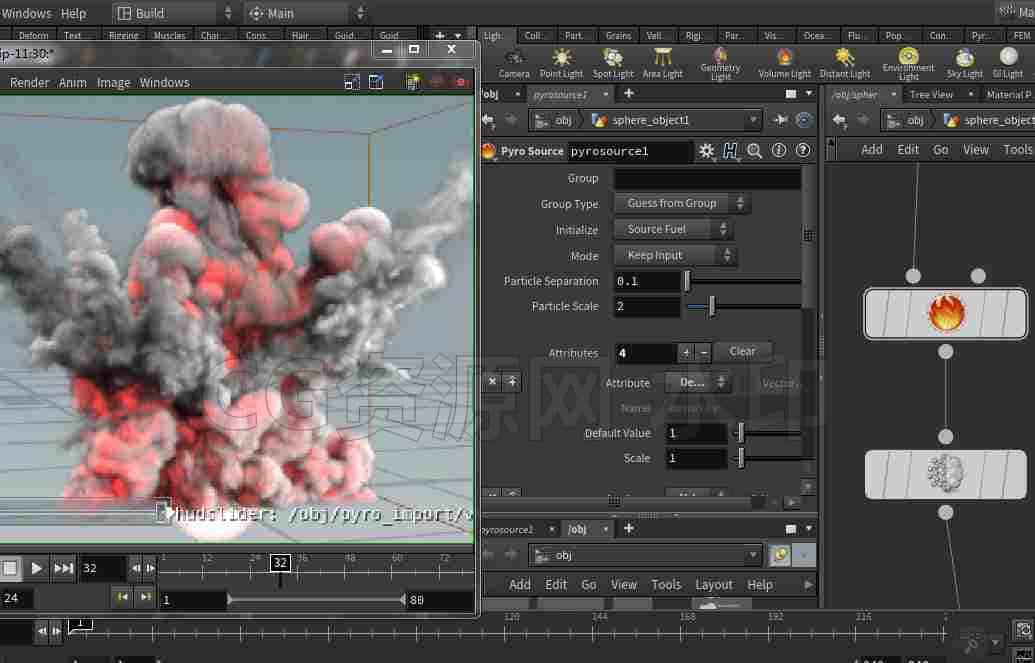Open the Grains shelf tab

point(618,36)
